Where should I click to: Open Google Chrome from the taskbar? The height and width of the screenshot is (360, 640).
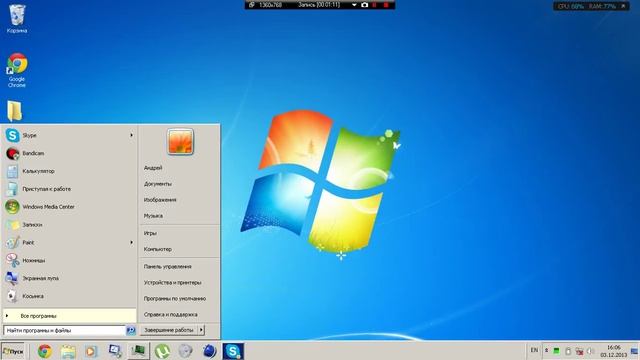[x=45, y=351]
